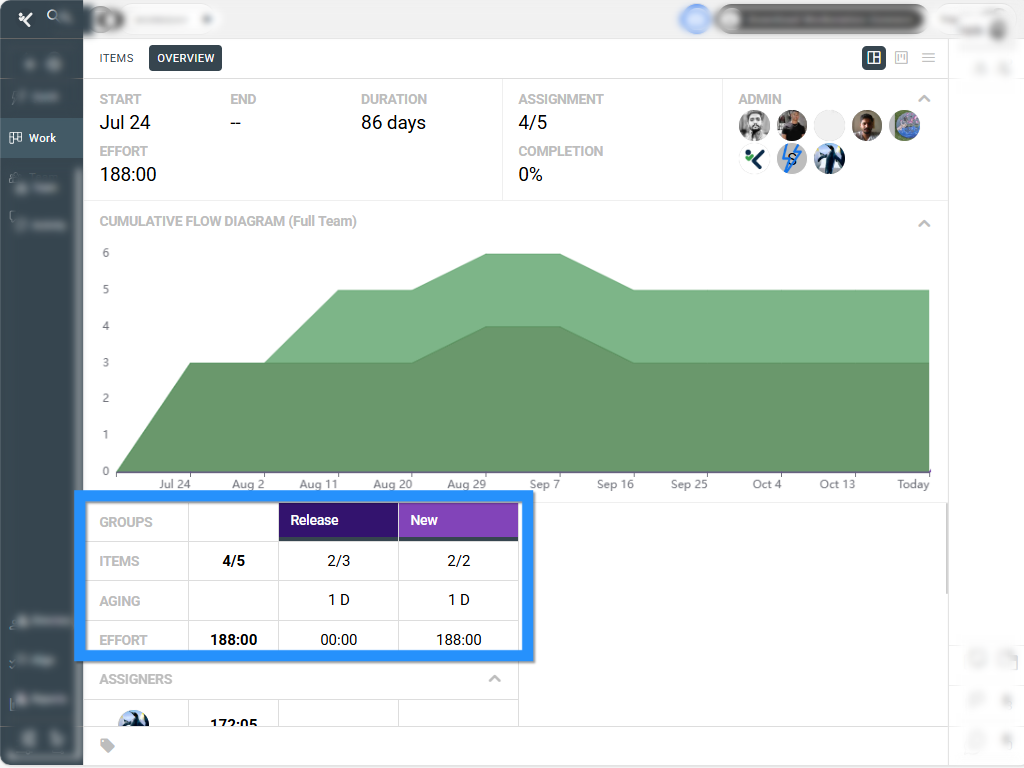The width and height of the screenshot is (1024, 768).
Task: Click the Kendo logo icon at top left
Action: point(26,19)
